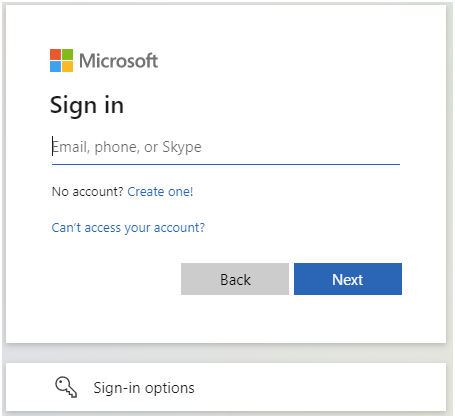
Task: Click the Sign in heading
Action: [87, 105]
